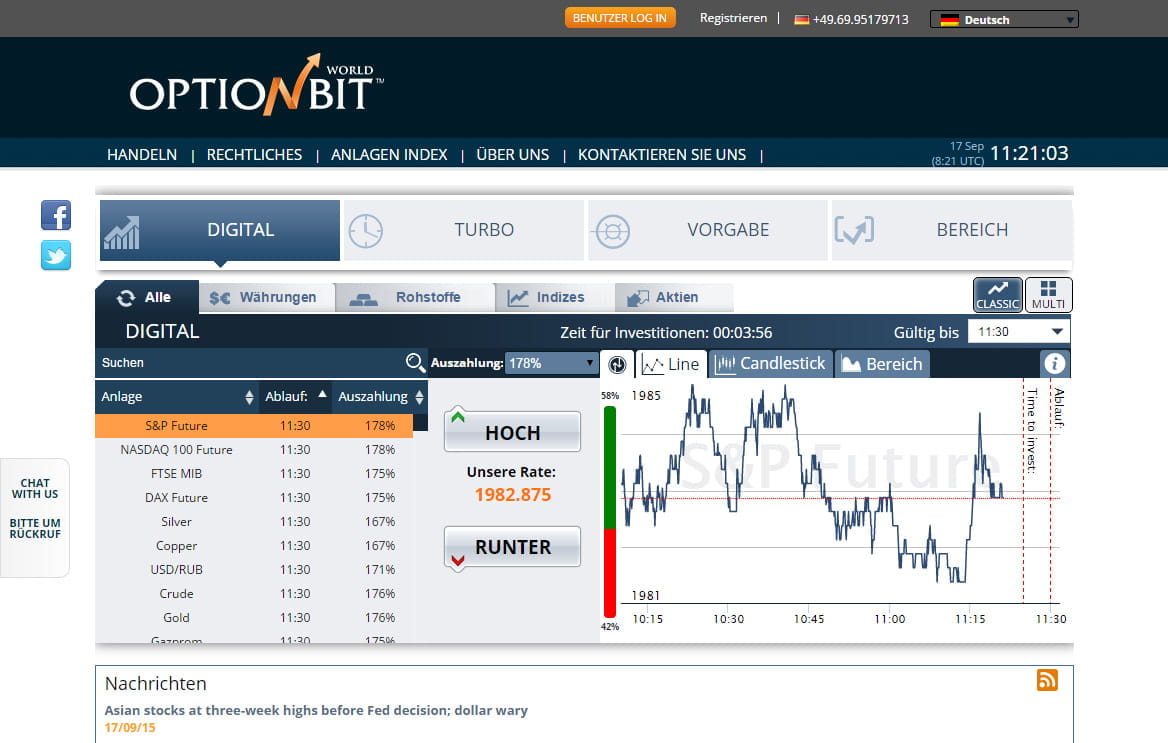
Task: Filter by Währungen tab
Action: 267,297
